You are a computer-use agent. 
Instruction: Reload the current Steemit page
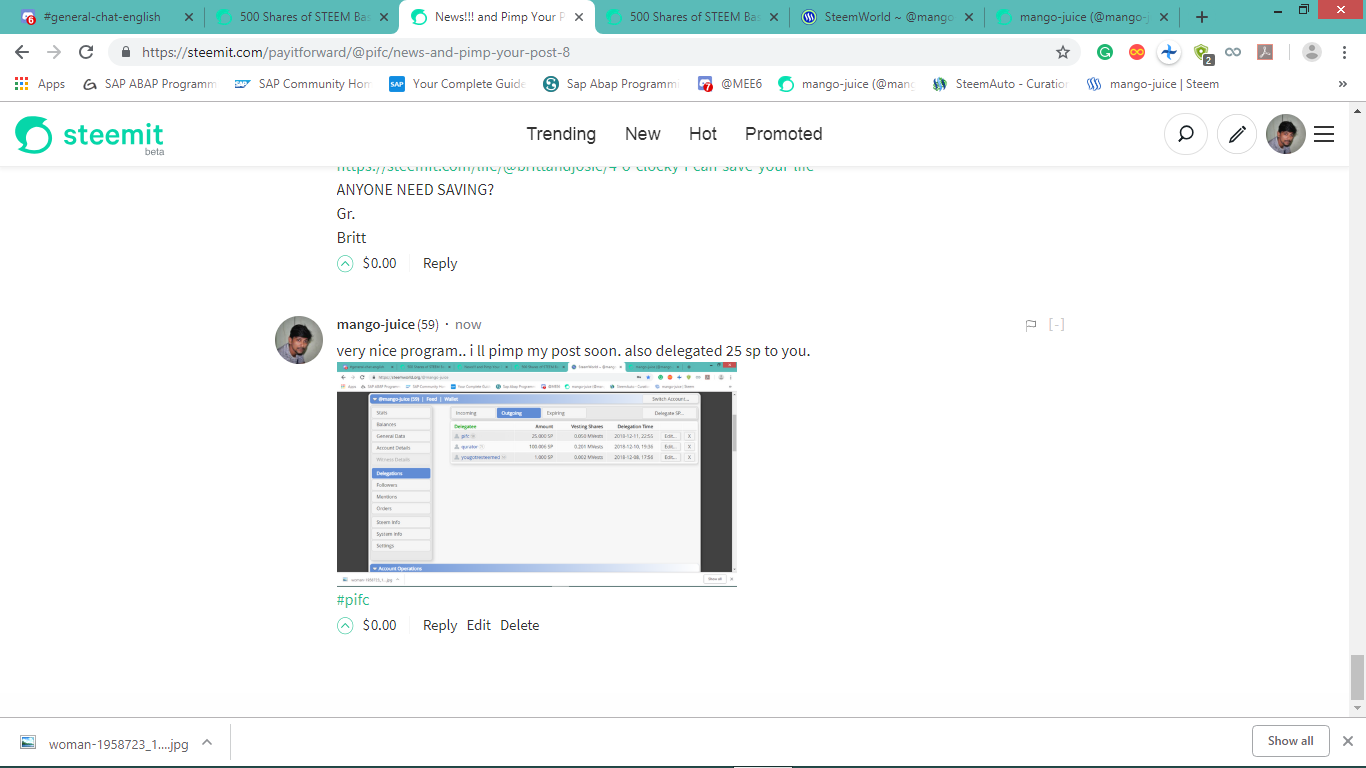tap(86, 52)
